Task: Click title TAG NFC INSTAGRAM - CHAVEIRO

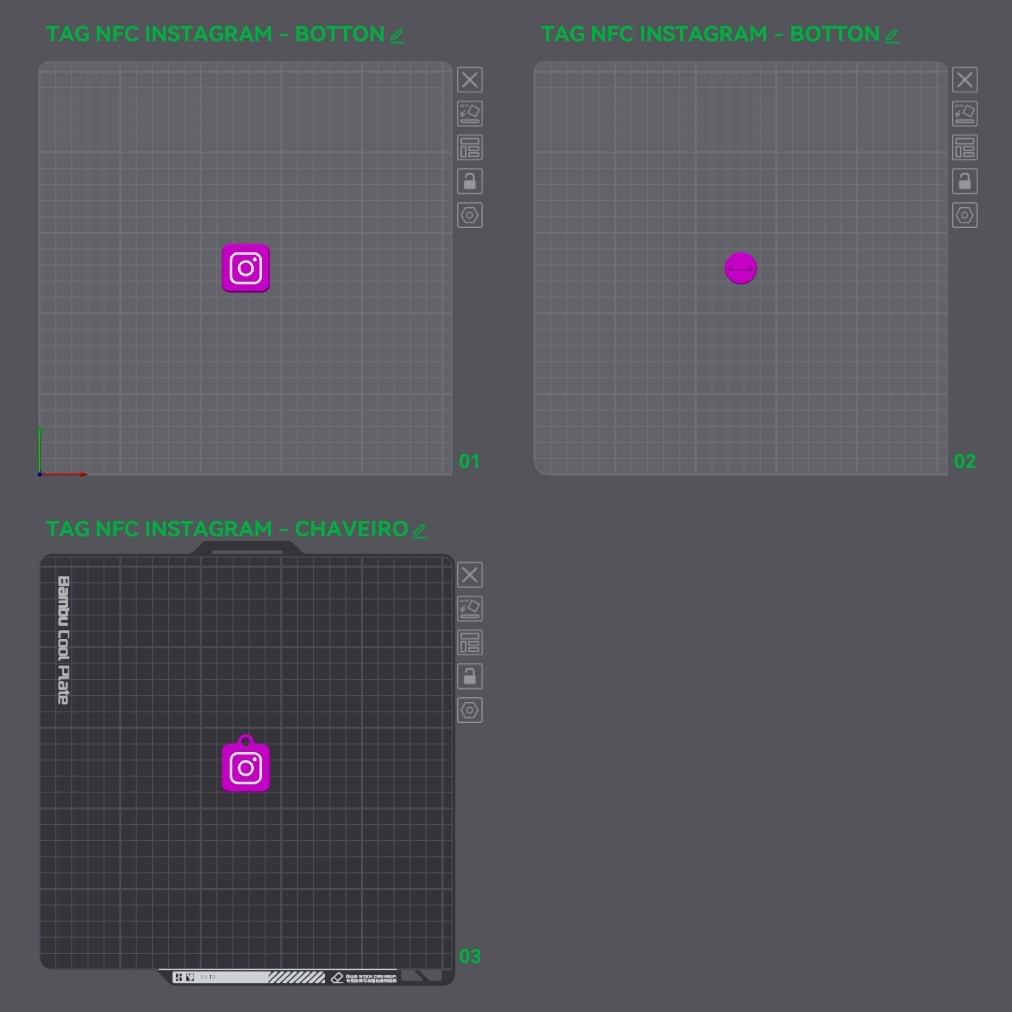Action: 227,529
